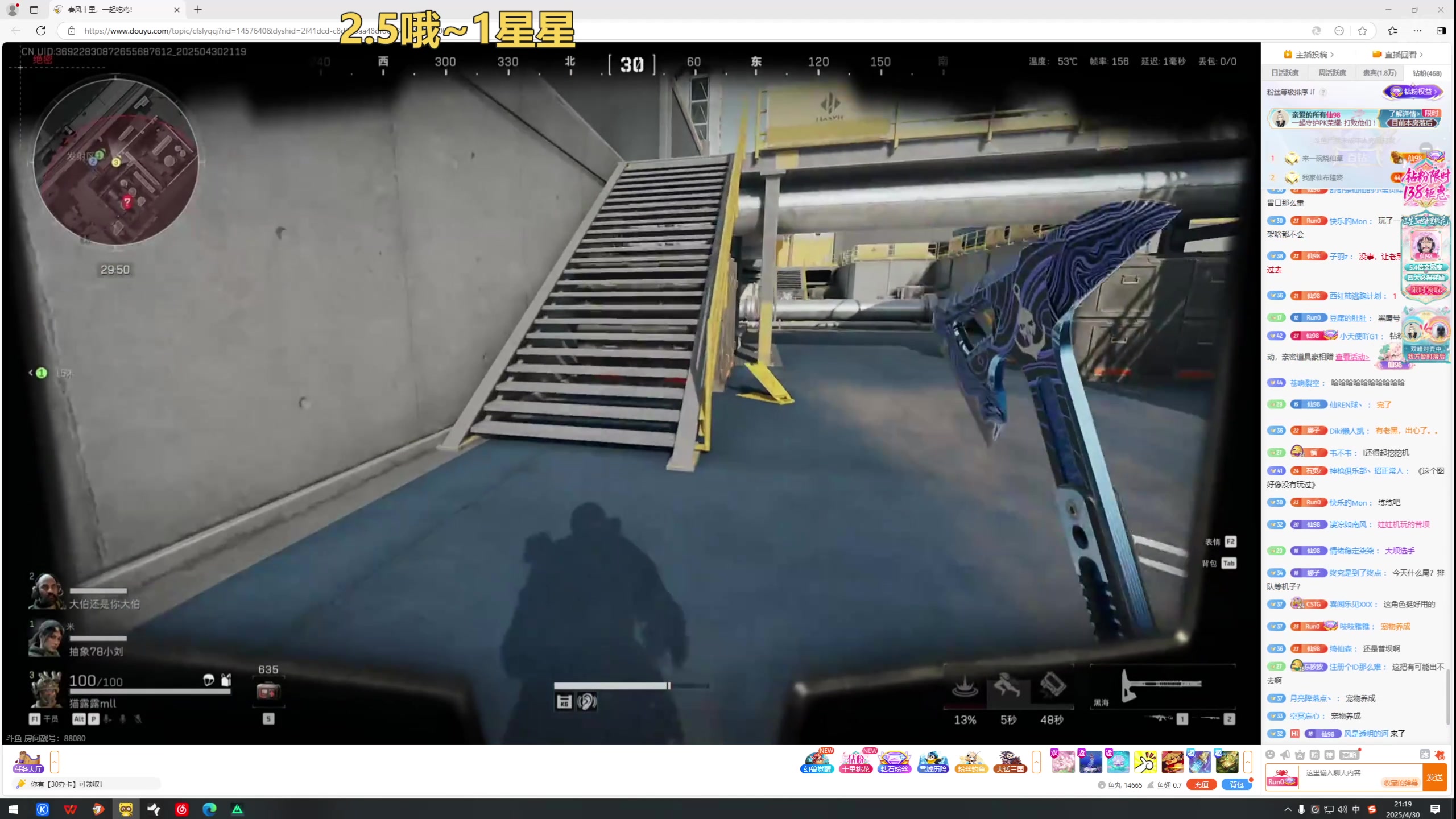Click 查看活动 link in chat
The image size is (1456, 819).
click(x=1352, y=357)
